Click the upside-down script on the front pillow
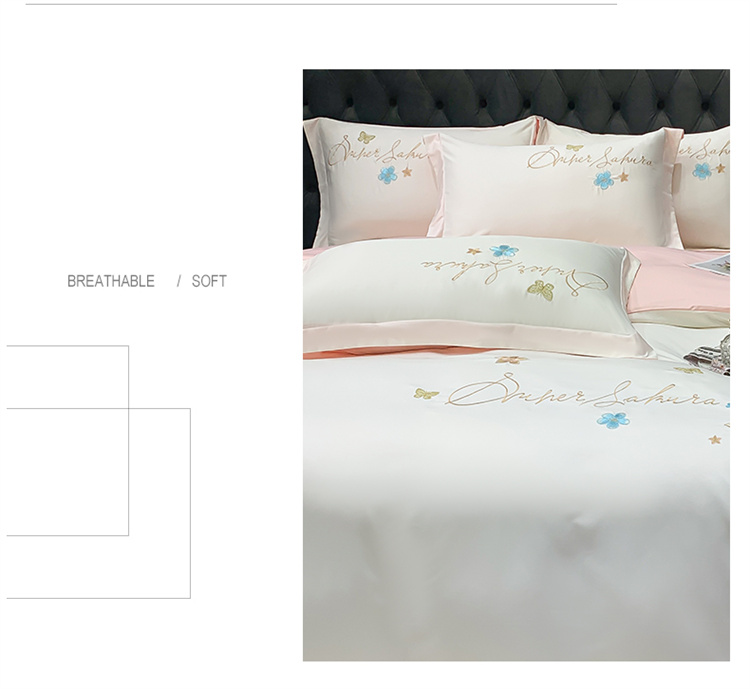 click(x=514, y=277)
